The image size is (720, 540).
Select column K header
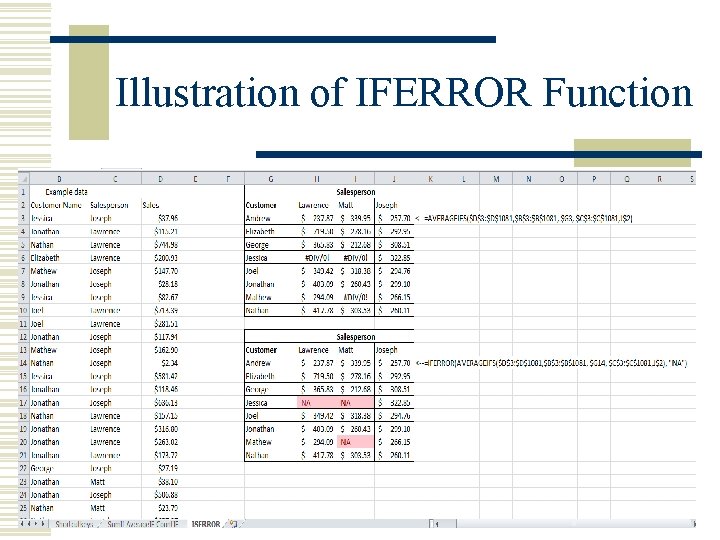coord(430,179)
